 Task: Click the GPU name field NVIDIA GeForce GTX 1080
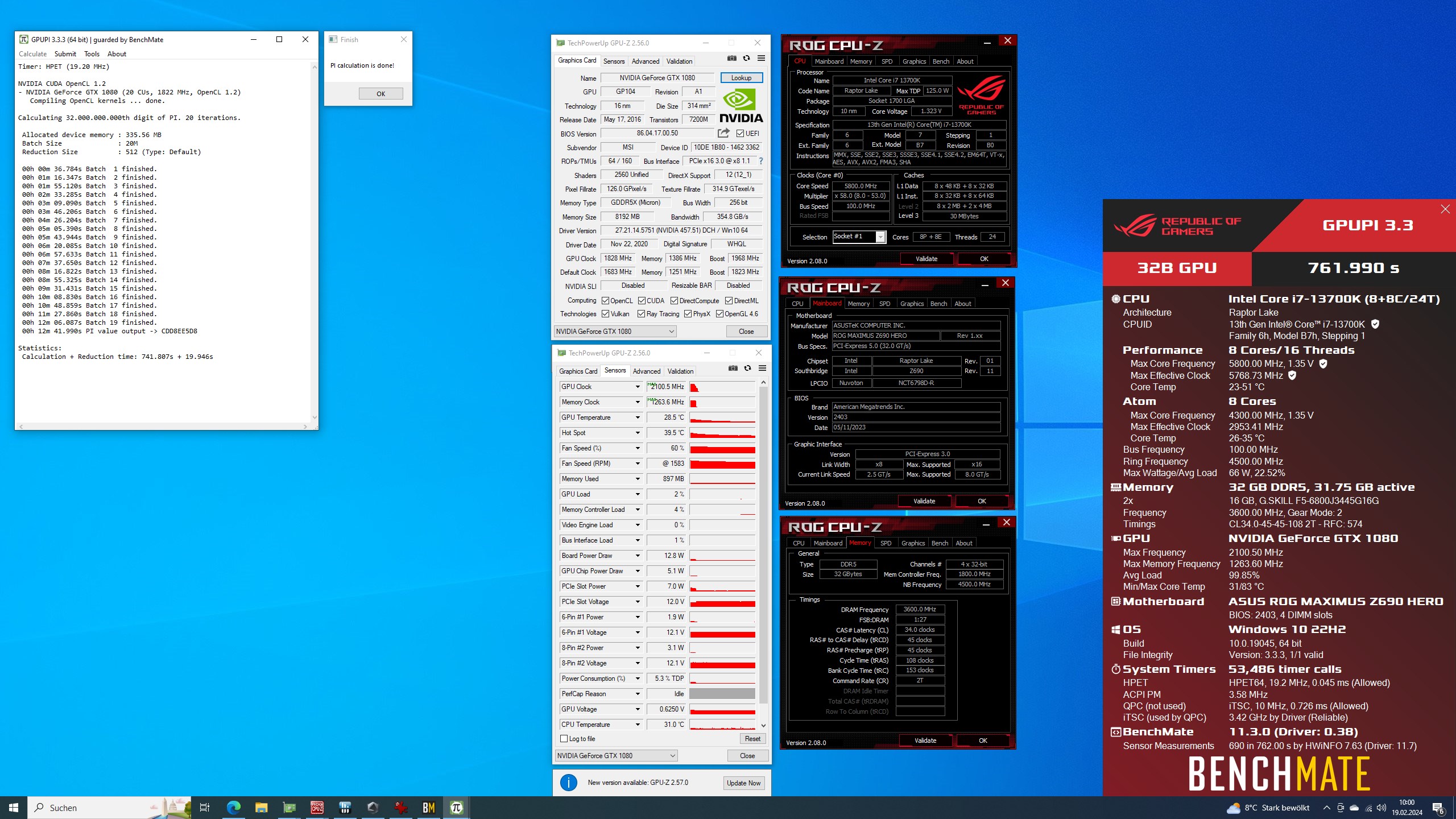657,78
